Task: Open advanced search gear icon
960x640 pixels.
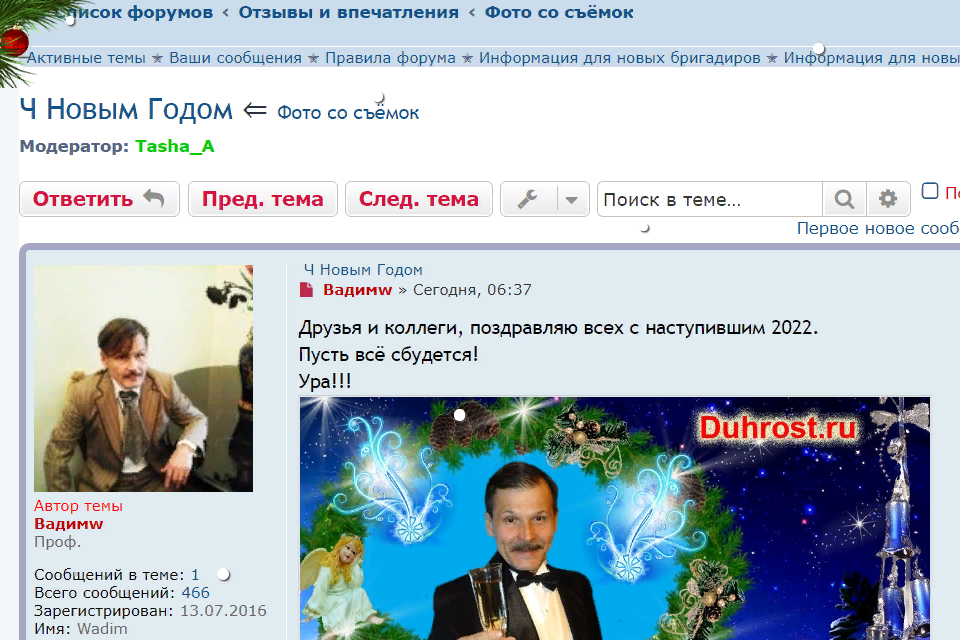Action: (888, 199)
